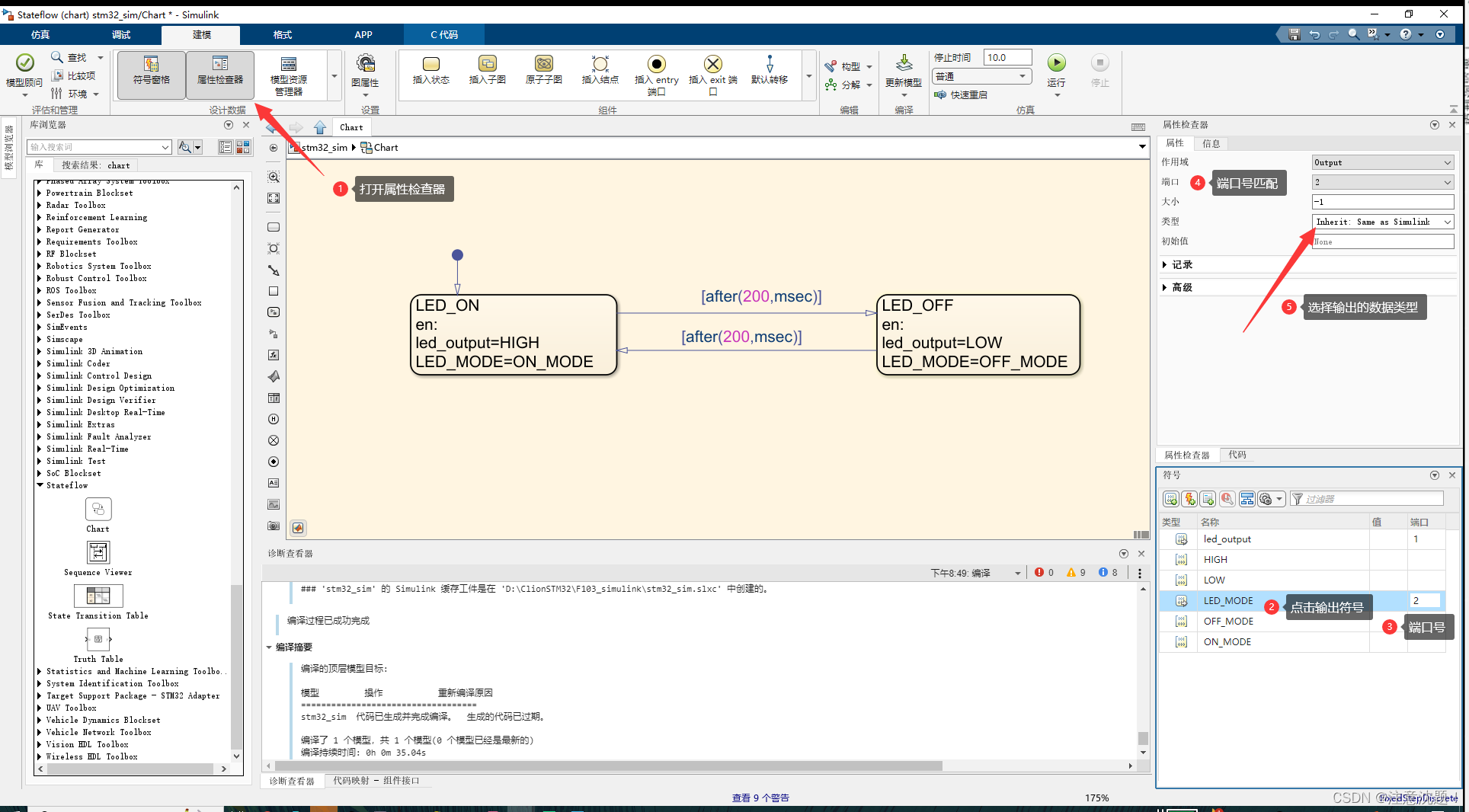This screenshot has width=1469, height=812.
Task: Insert a state (插入状态)
Action: 430,70
